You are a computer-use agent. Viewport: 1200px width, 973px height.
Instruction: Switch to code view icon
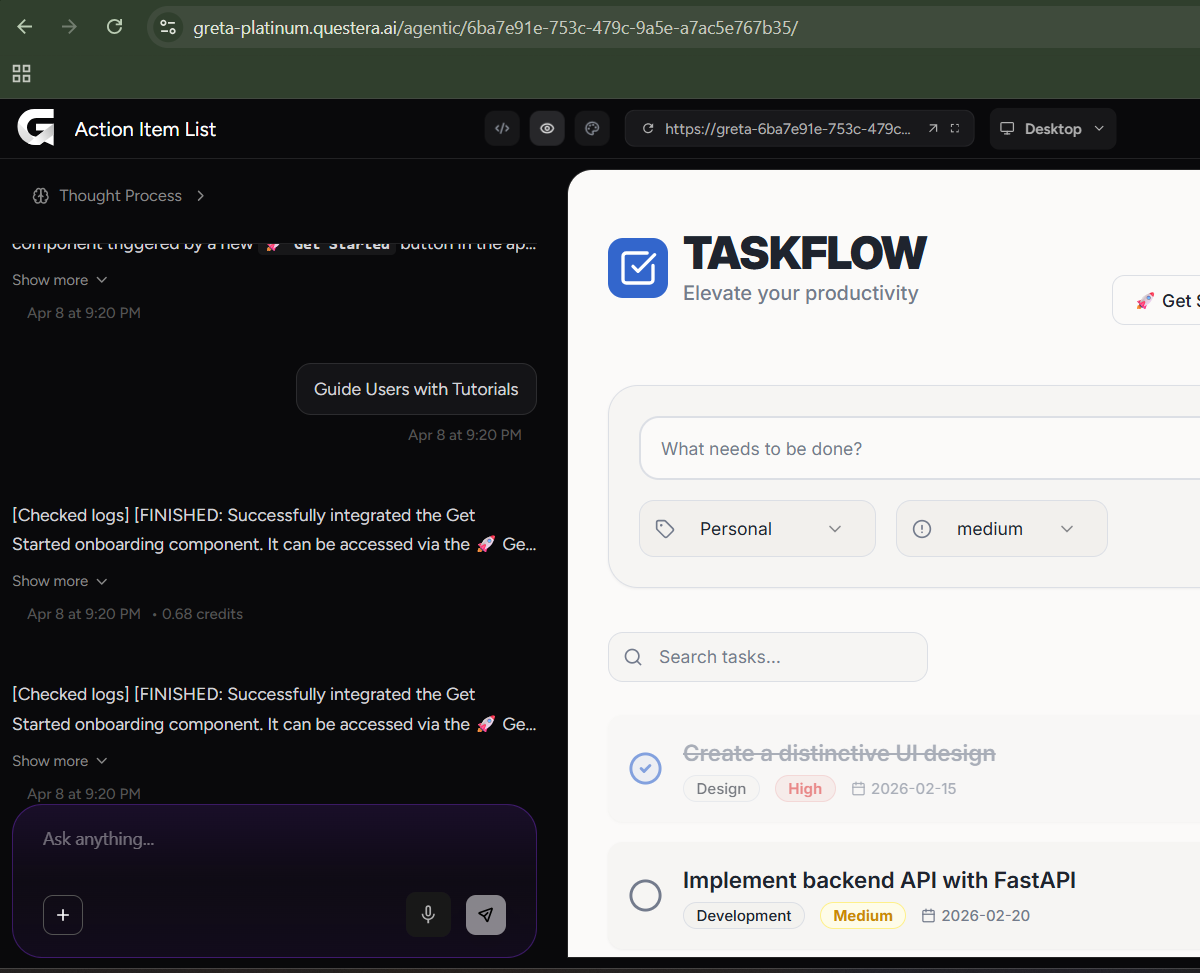[503, 128]
